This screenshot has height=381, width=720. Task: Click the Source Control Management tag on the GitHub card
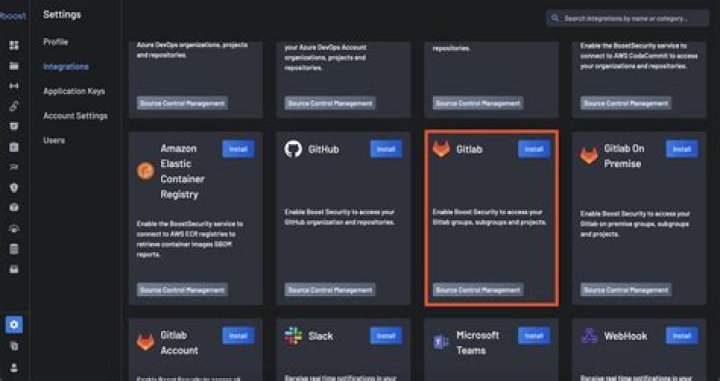tap(330, 290)
